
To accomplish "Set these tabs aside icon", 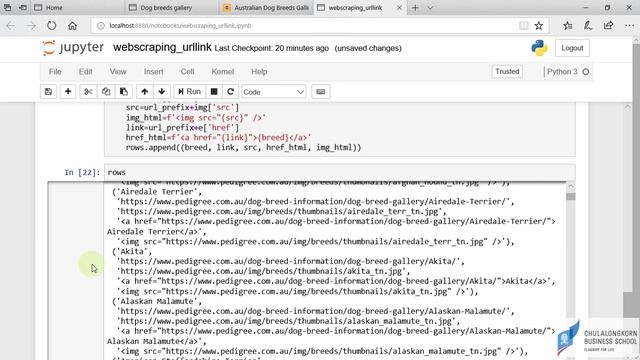I will click(x=23, y=8).
